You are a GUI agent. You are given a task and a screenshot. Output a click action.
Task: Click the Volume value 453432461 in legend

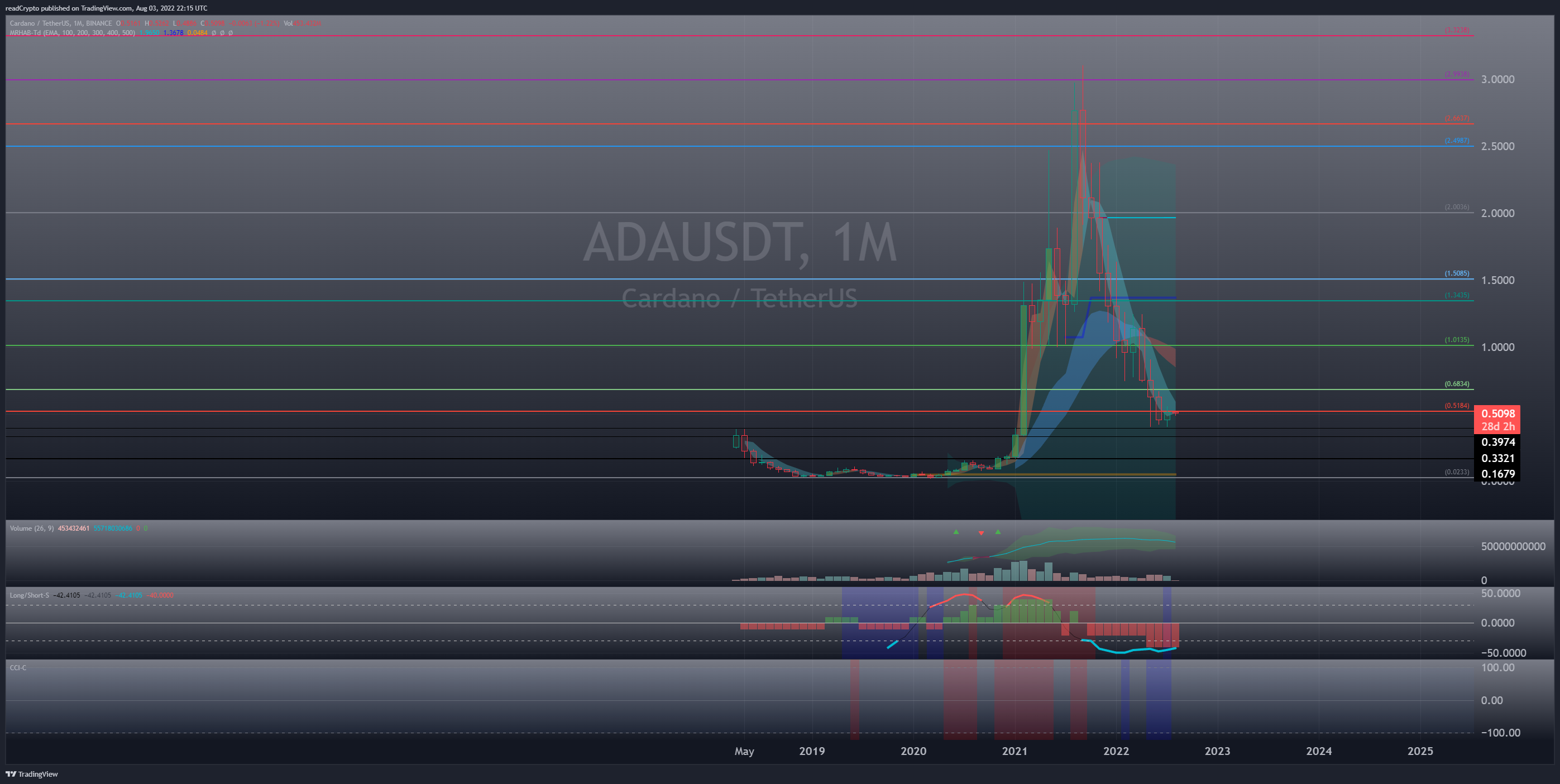(73, 528)
